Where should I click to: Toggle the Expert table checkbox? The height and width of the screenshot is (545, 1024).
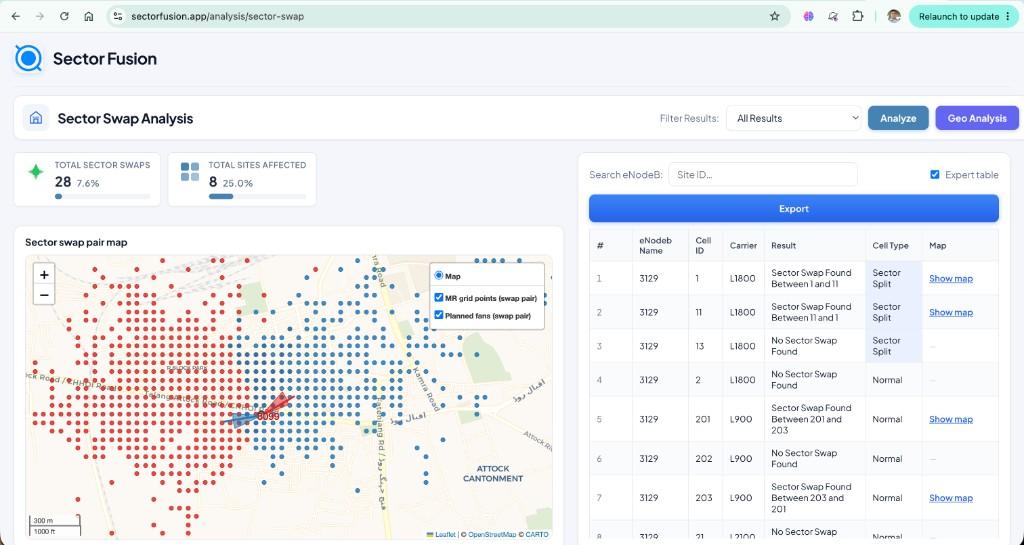point(935,174)
